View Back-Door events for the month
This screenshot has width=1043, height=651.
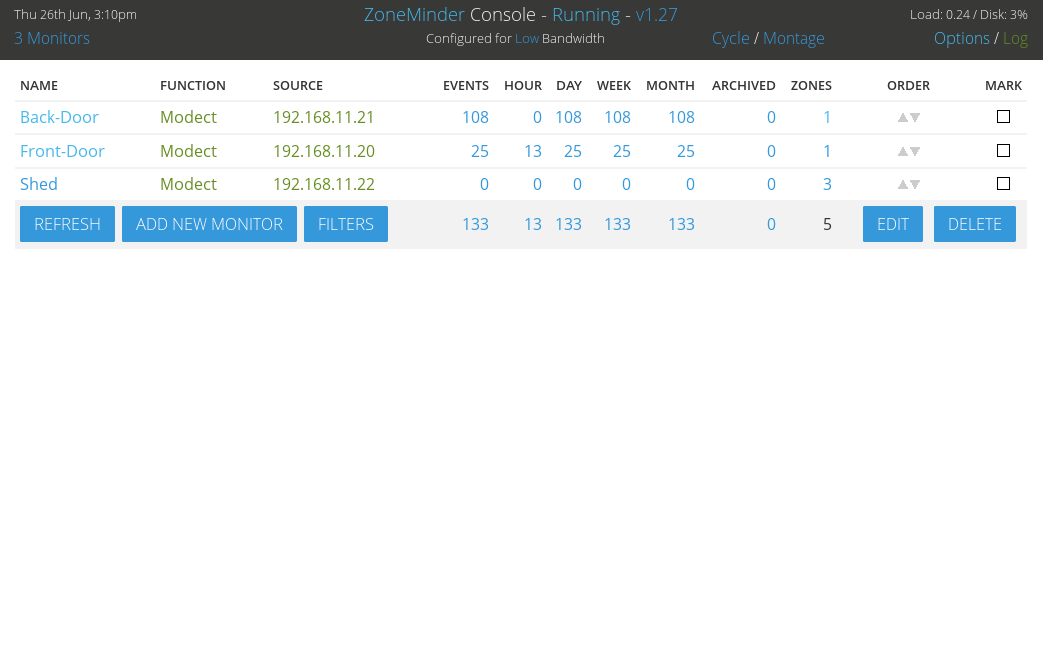click(682, 117)
